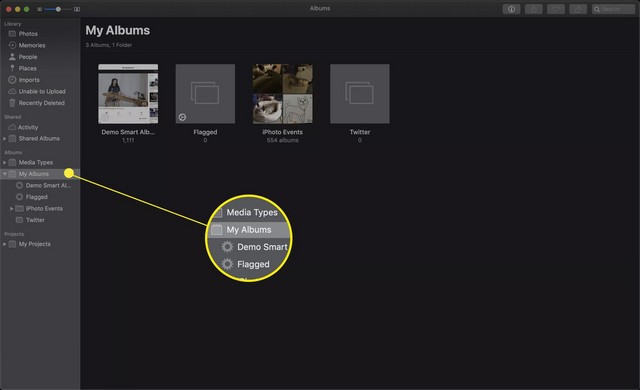The height and width of the screenshot is (390, 640).
Task: Focus the Search field in the toolbar
Action: coord(613,9)
